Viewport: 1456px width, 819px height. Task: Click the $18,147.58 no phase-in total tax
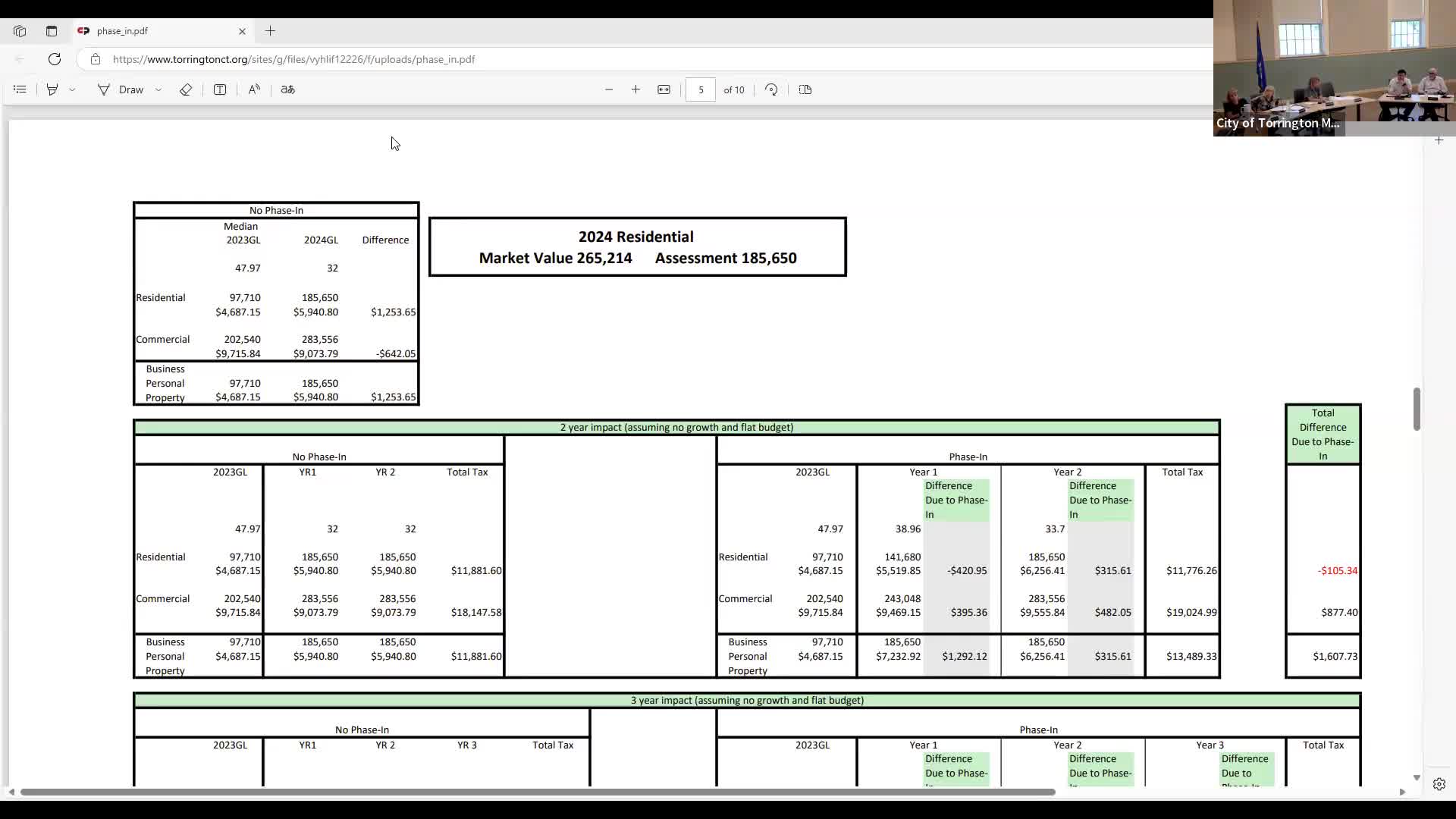(476, 612)
